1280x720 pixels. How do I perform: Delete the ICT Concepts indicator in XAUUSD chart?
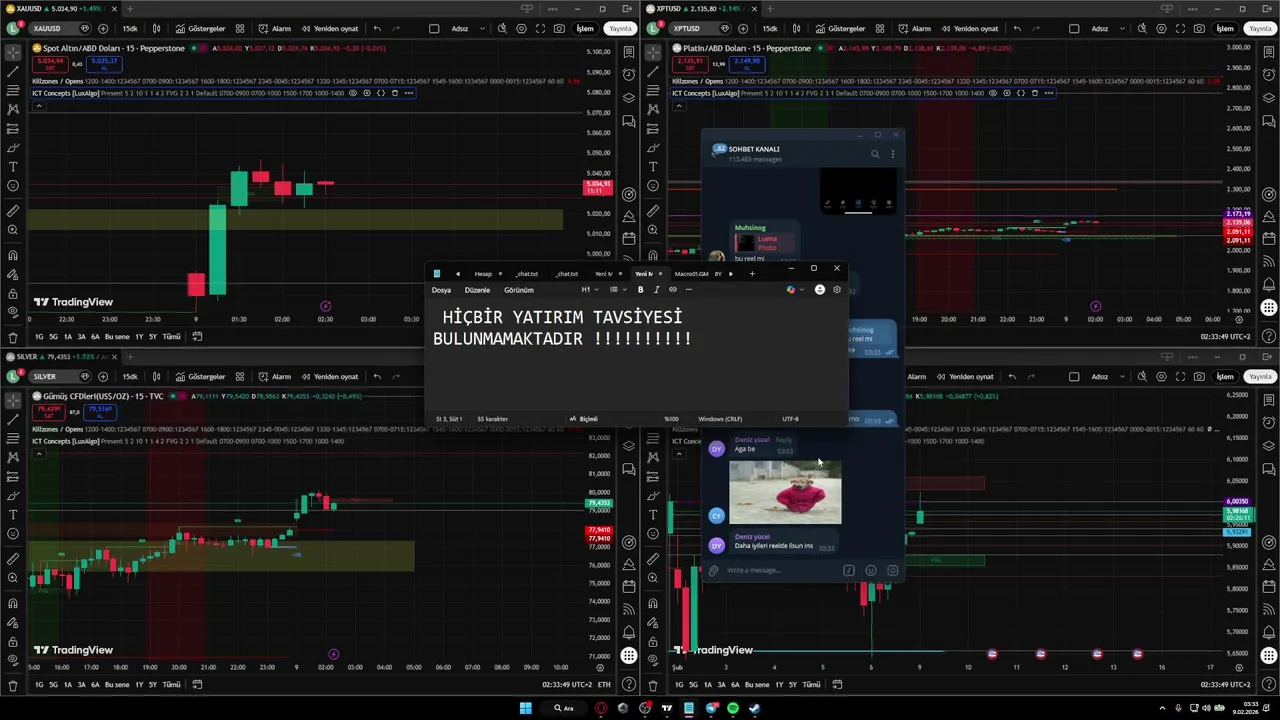(395, 93)
